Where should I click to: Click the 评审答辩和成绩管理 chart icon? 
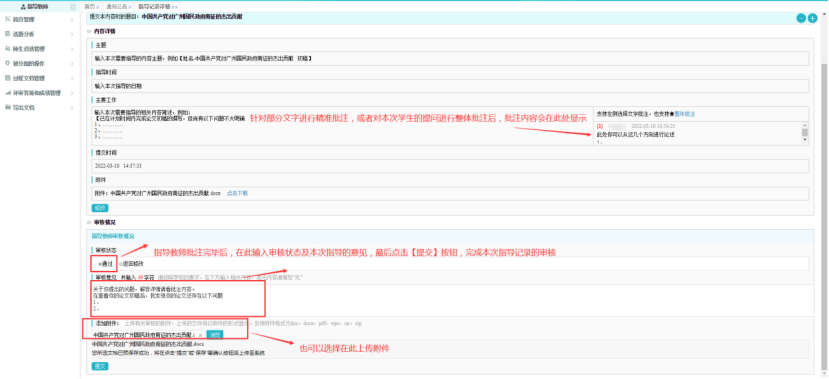pyautogui.click(x=7, y=93)
